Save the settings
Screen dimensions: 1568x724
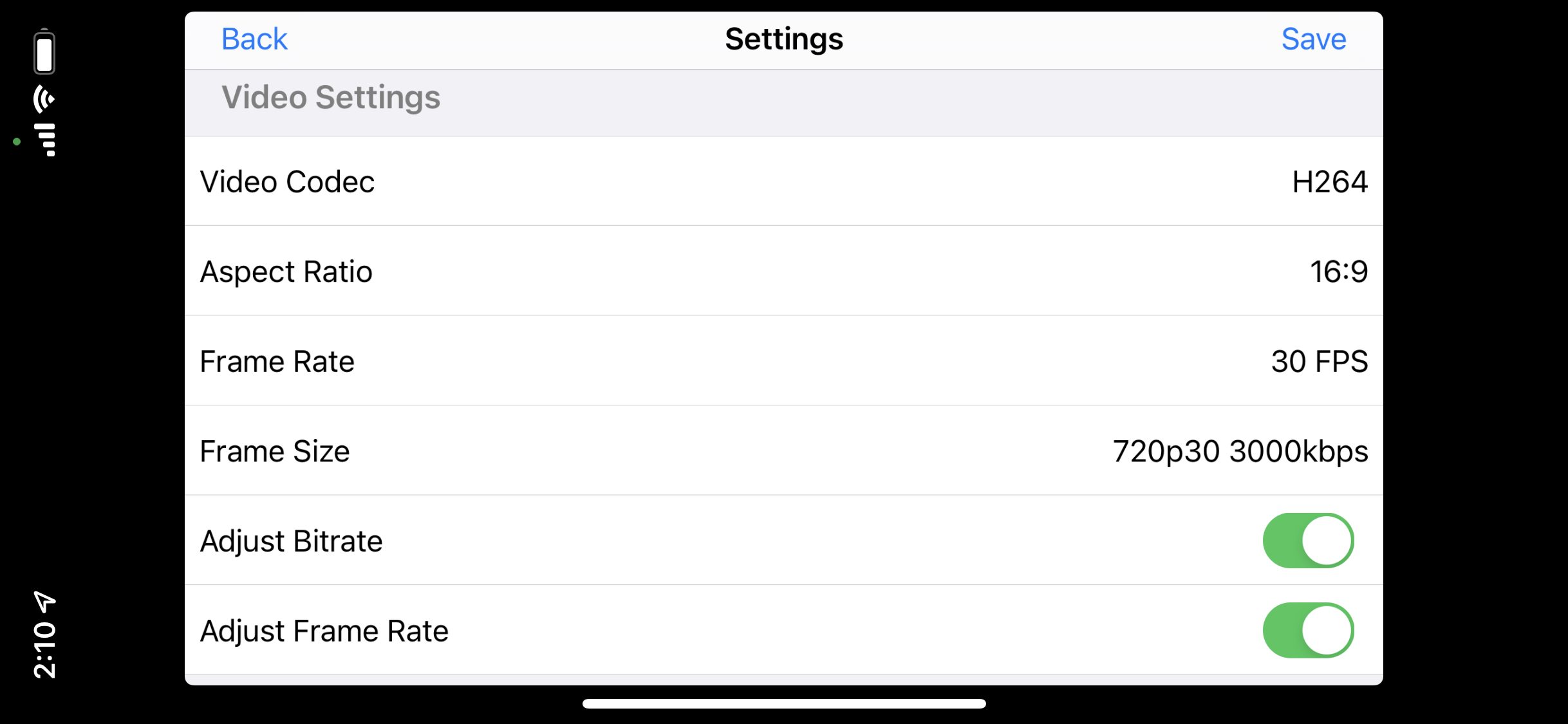(x=1314, y=39)
